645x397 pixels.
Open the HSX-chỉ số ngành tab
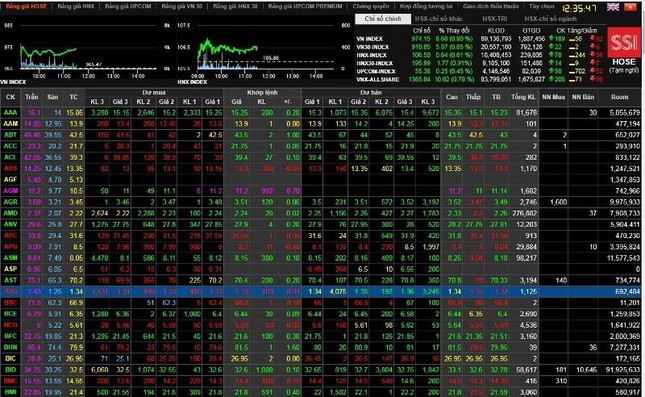(550, 19)
